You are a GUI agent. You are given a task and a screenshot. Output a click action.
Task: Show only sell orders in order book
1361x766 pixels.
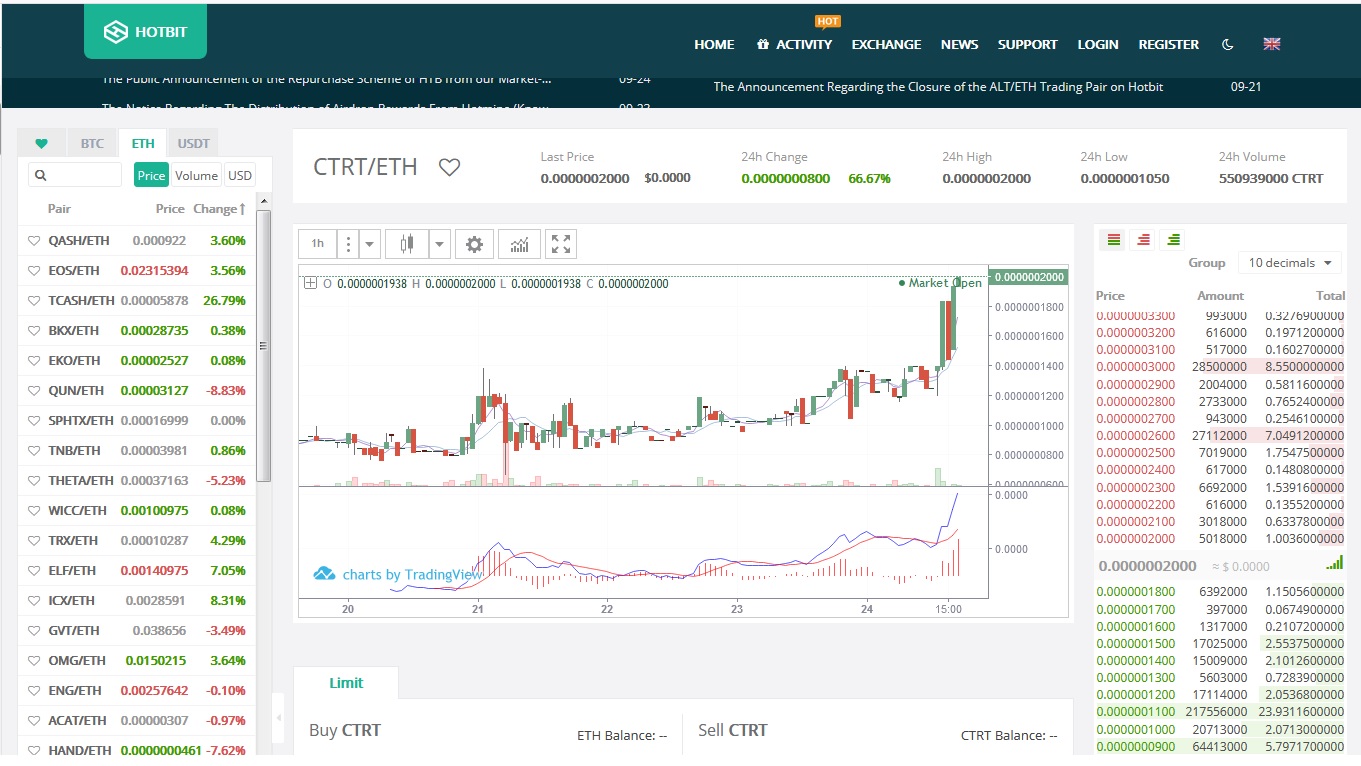(1143, 239)
